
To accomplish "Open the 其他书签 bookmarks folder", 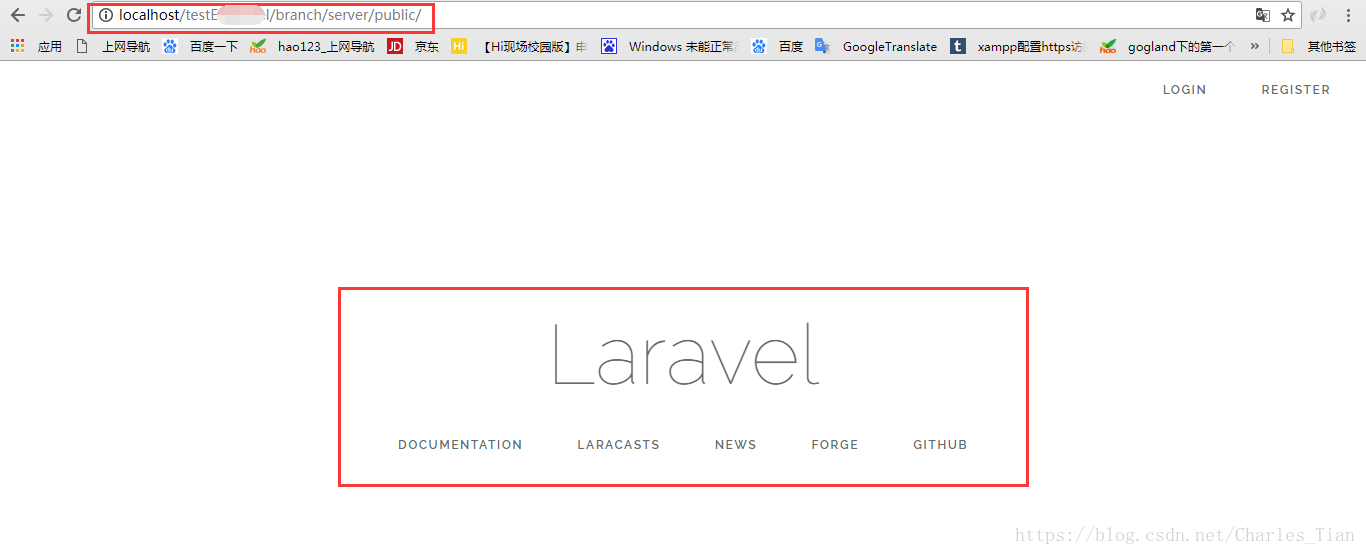I will (x=1319, y=46).
